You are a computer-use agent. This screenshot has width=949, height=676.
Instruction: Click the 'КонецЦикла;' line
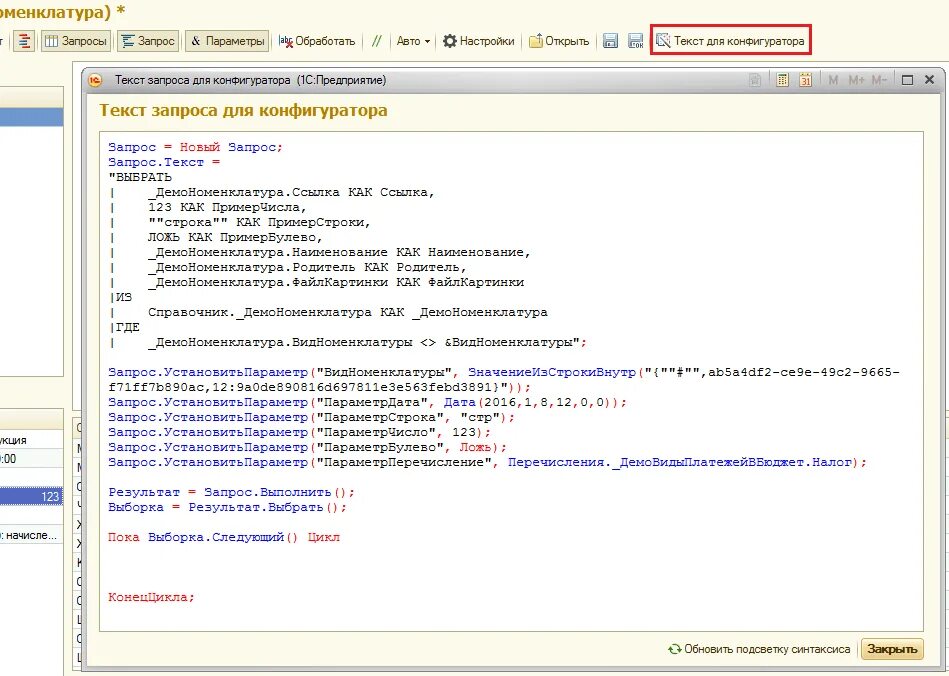coord(151,597)
